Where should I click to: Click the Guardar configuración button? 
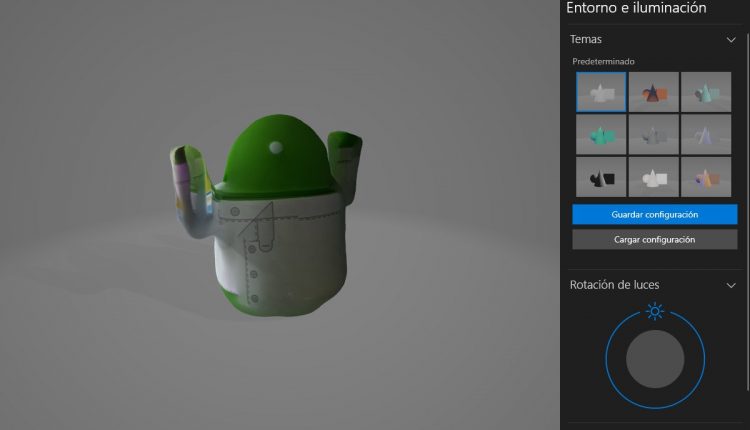(x=655, y=214)
